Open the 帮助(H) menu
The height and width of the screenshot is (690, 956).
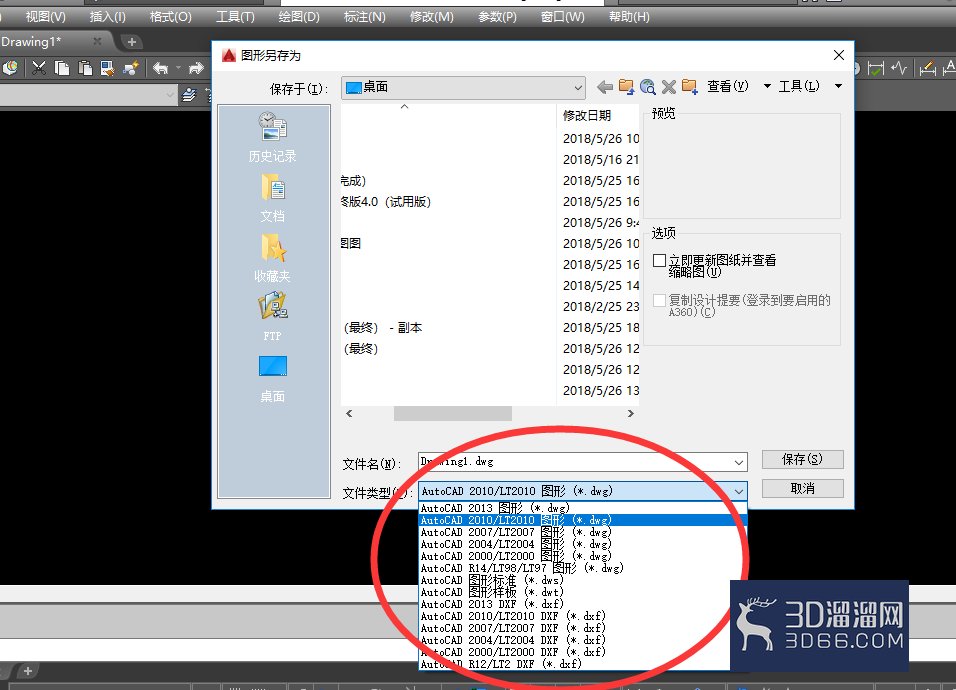point(629,16)
